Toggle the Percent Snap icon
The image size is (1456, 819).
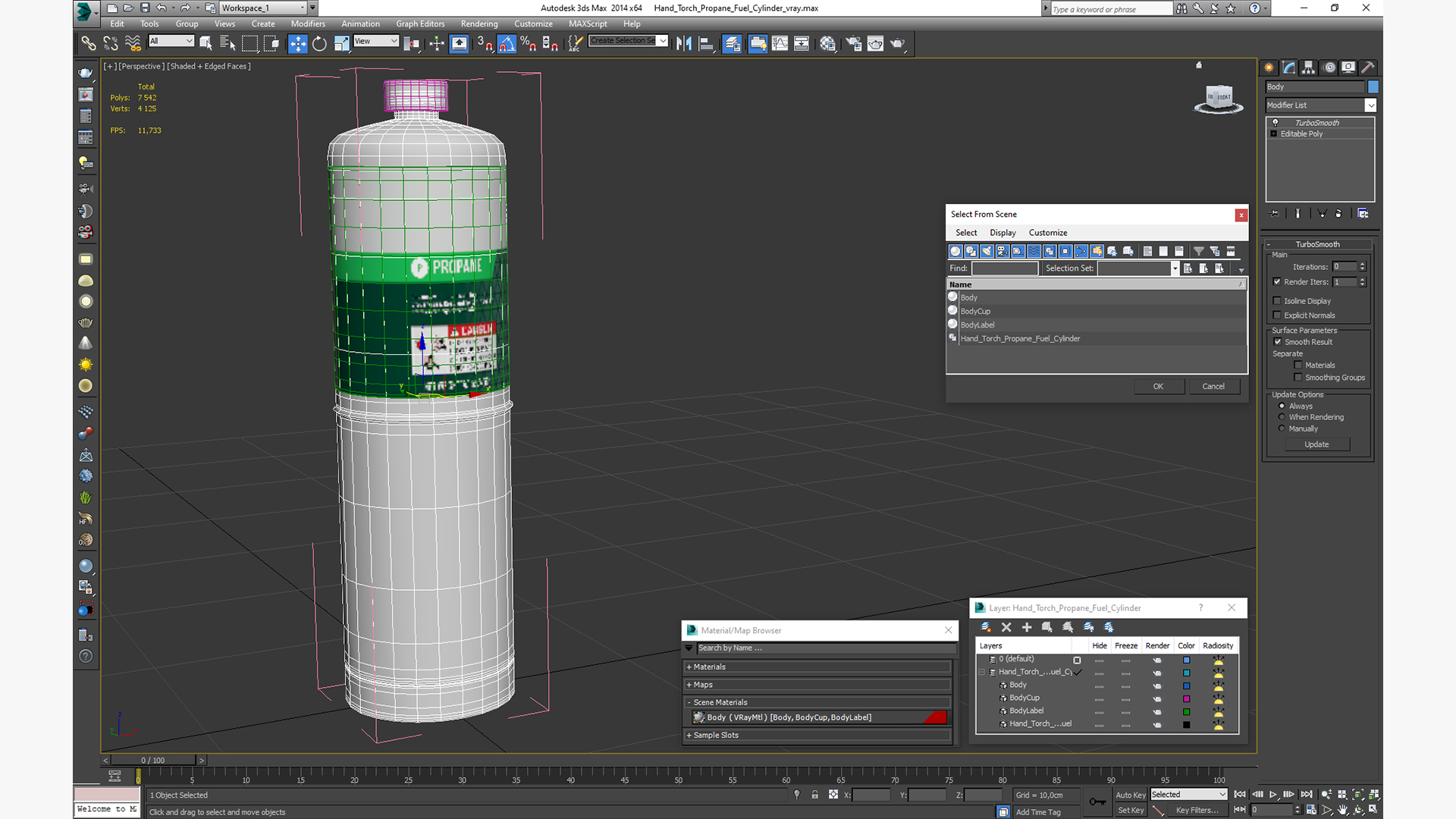pos(529,43)
